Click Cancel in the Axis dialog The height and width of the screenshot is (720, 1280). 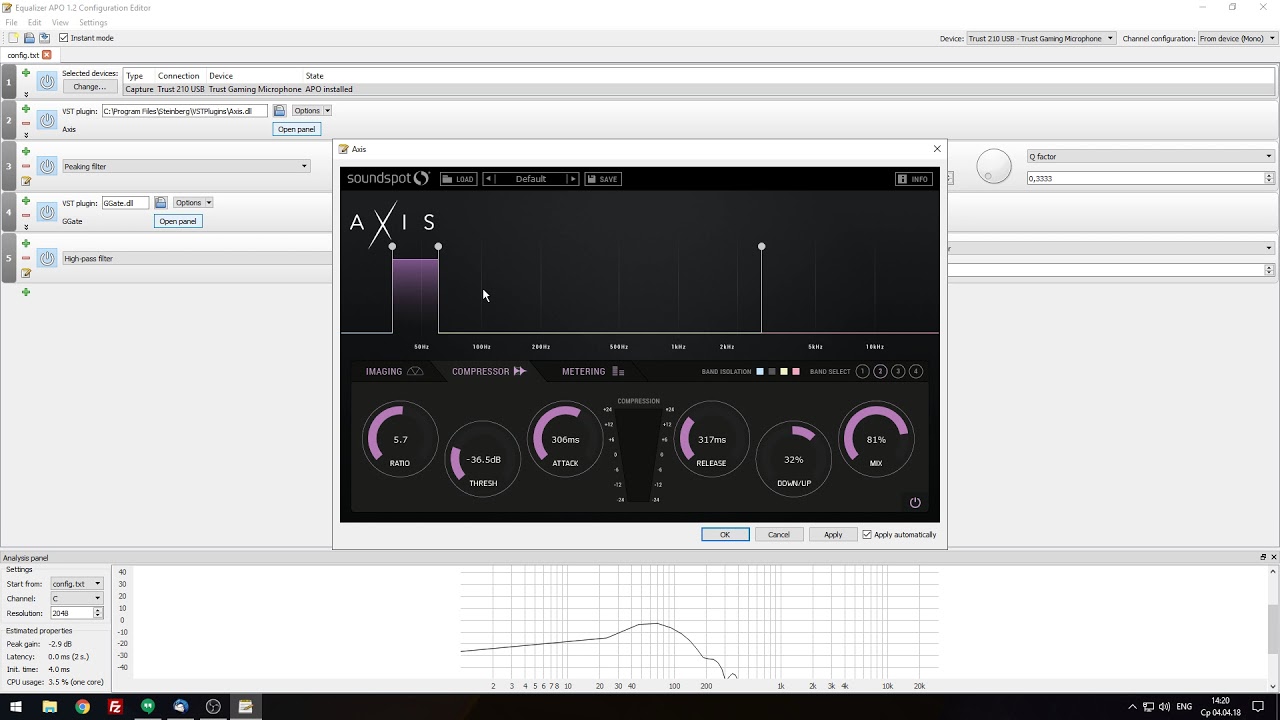click(x=779, y=535)
